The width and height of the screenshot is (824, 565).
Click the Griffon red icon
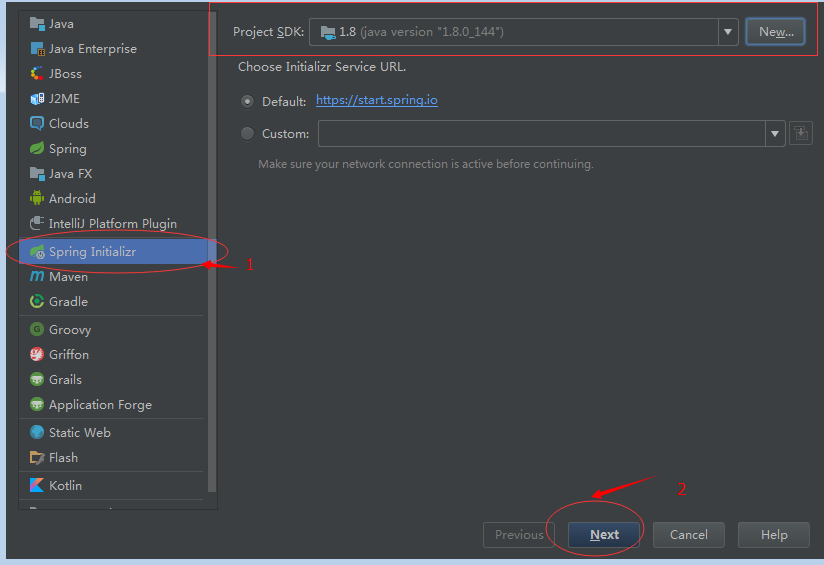pos(37,354)
